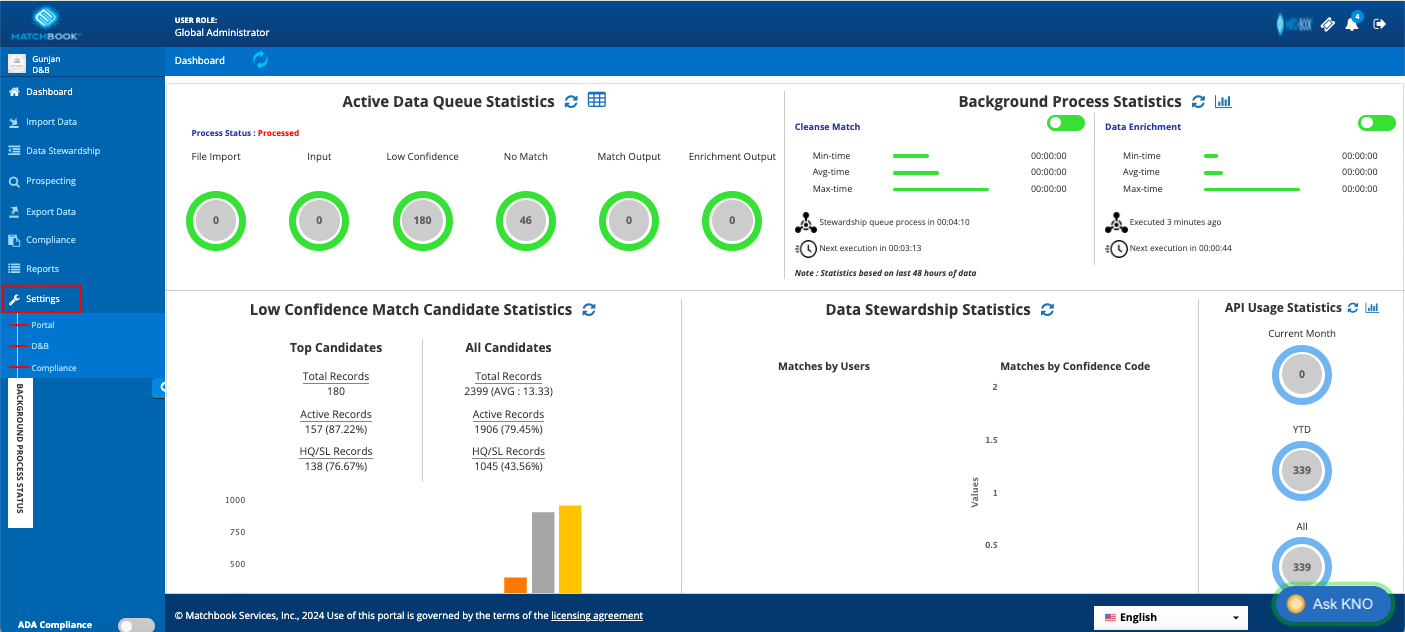Open table view of Active Data Queue

(597, 100)
